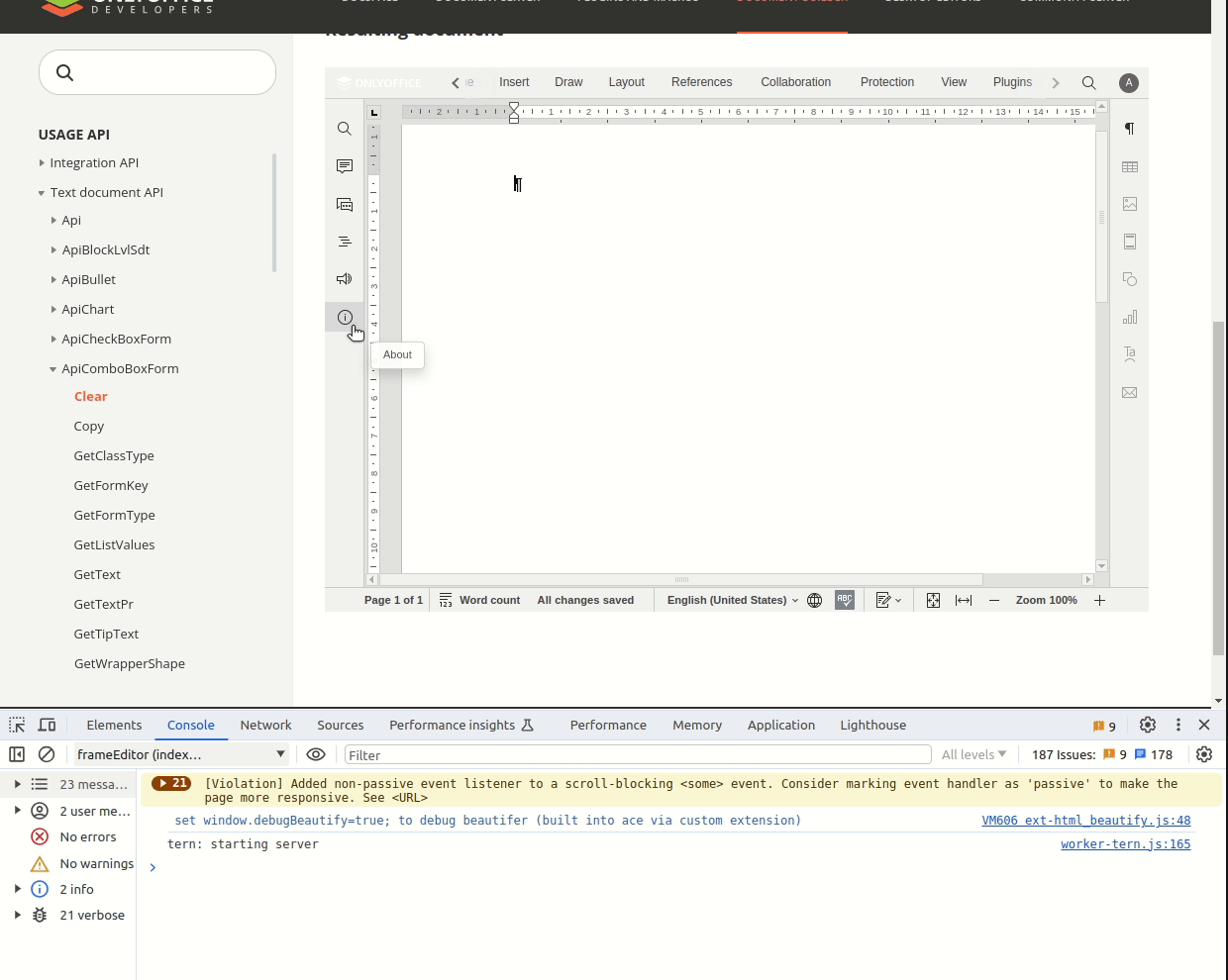Toggle nonprinting characters paragraph mark
Viewport: 1228px width, 980px height.
(x=1129, y=129)
